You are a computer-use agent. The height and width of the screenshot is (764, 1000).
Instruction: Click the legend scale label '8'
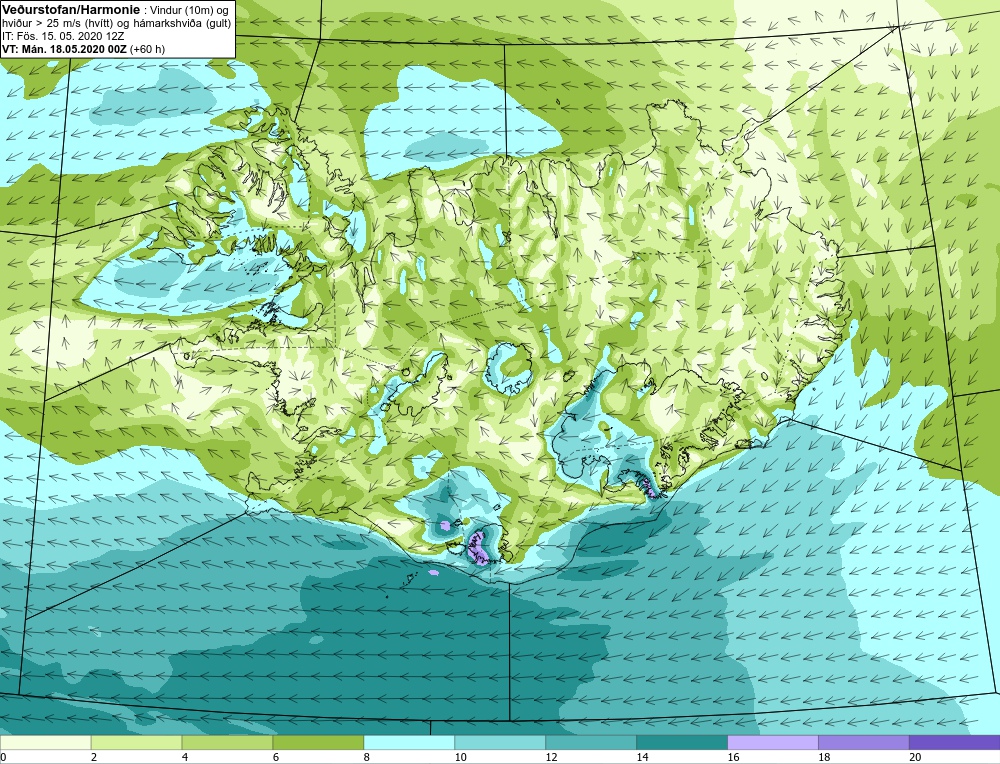click(x=367, y=757)
